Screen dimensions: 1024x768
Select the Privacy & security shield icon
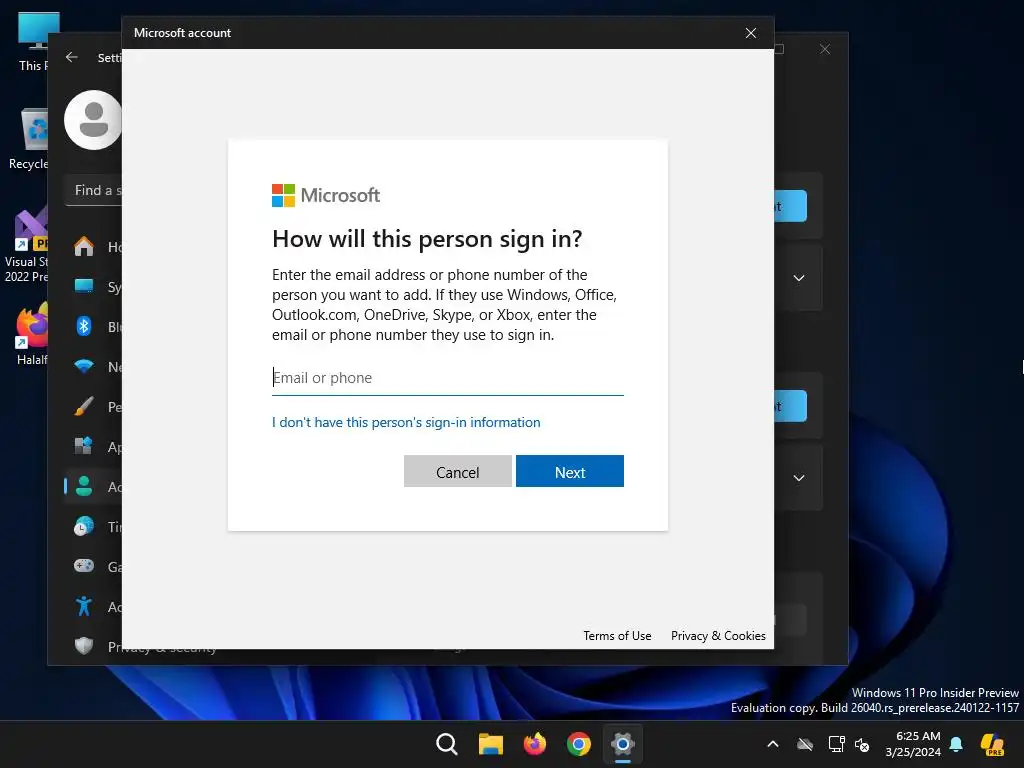84,646
